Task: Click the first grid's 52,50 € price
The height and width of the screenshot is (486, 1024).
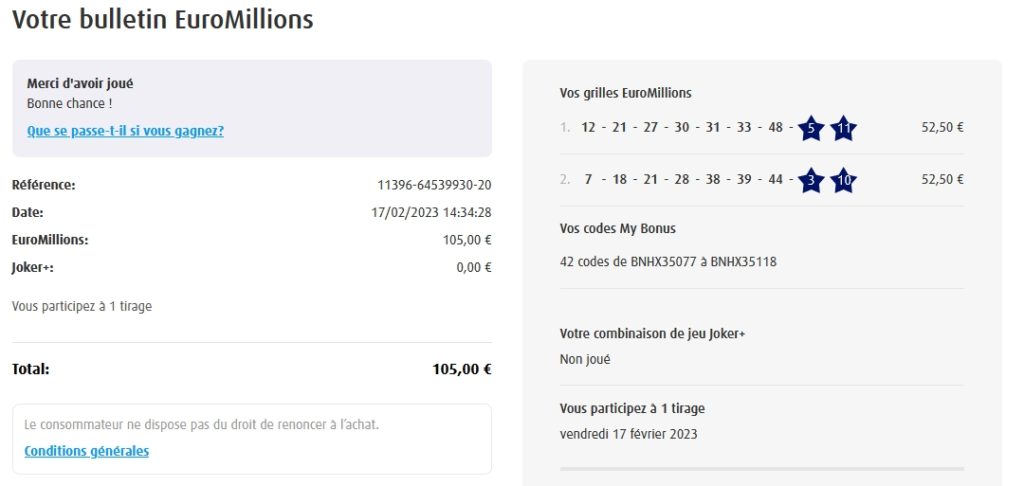Action: pyautogui.click(x=942, y=127)
